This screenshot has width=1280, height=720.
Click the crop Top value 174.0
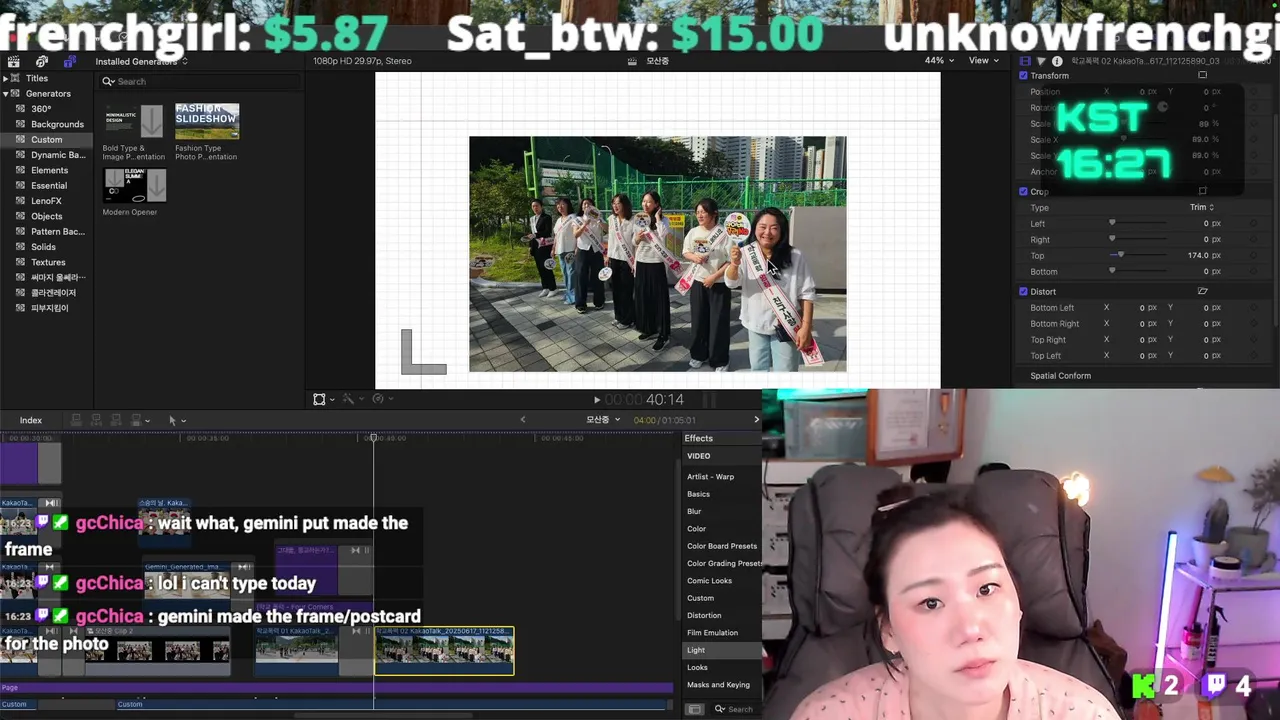point(1198,255)
